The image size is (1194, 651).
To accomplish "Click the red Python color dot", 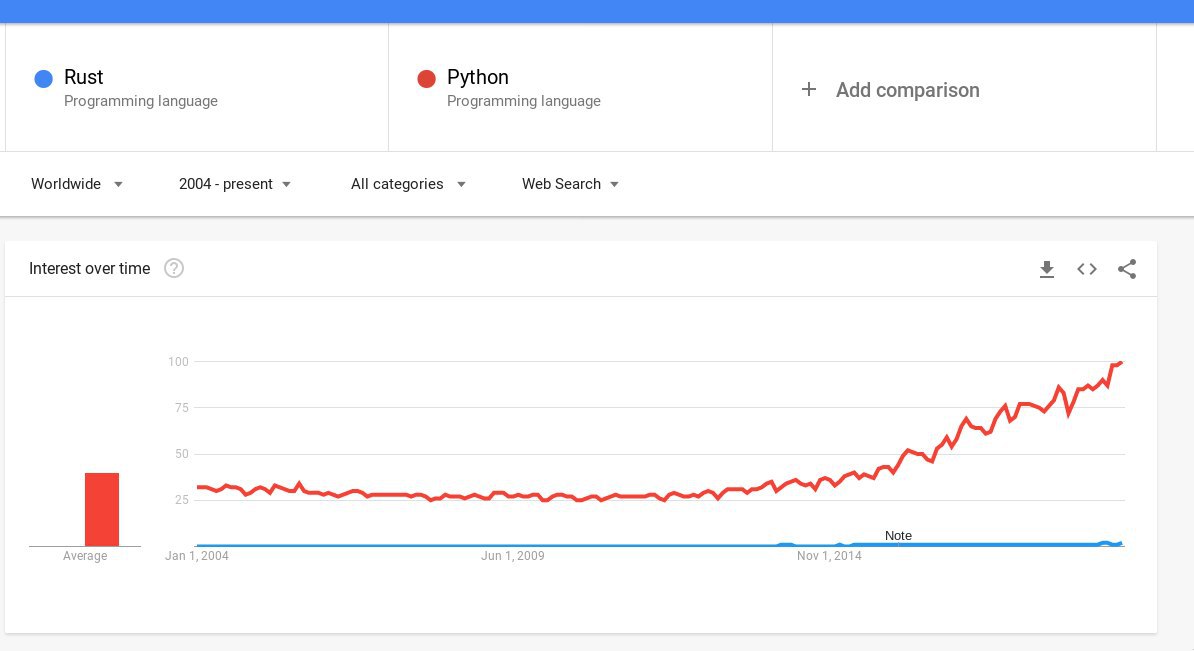I will tap(426, 79).
